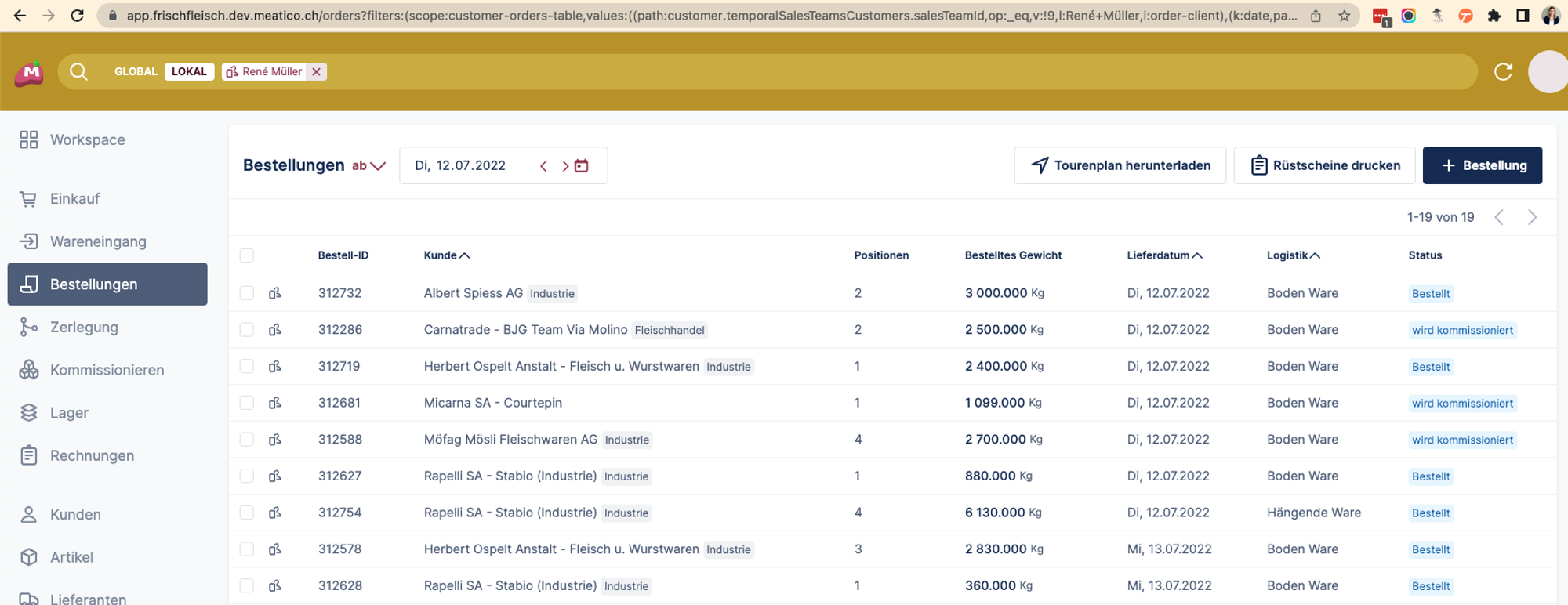This screenshot has width=1568, height=605.
Task: Click team icon on order 312732
Action: (x=275, y=294)
